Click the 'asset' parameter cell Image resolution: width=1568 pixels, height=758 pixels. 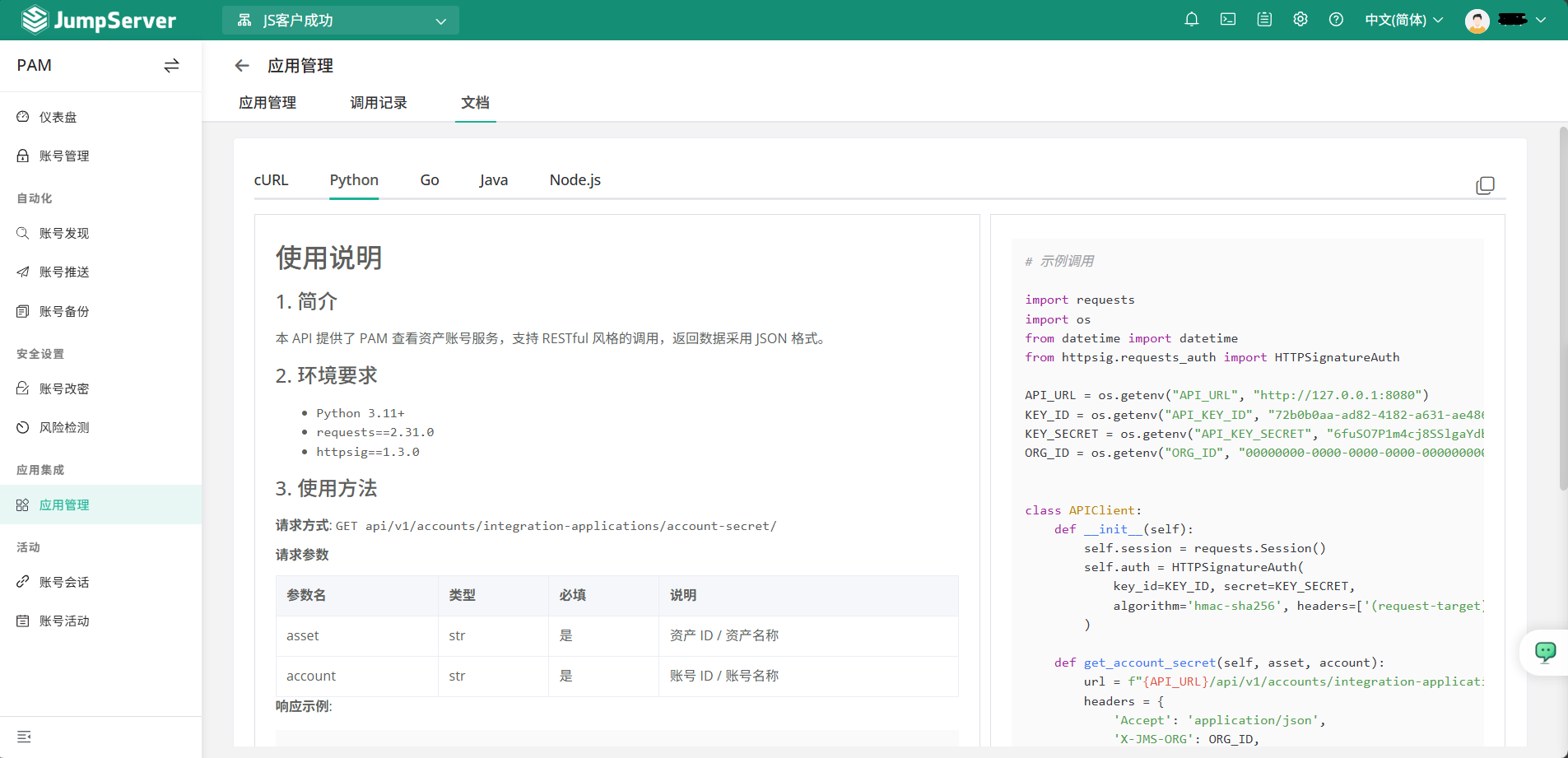coord(357,635)
